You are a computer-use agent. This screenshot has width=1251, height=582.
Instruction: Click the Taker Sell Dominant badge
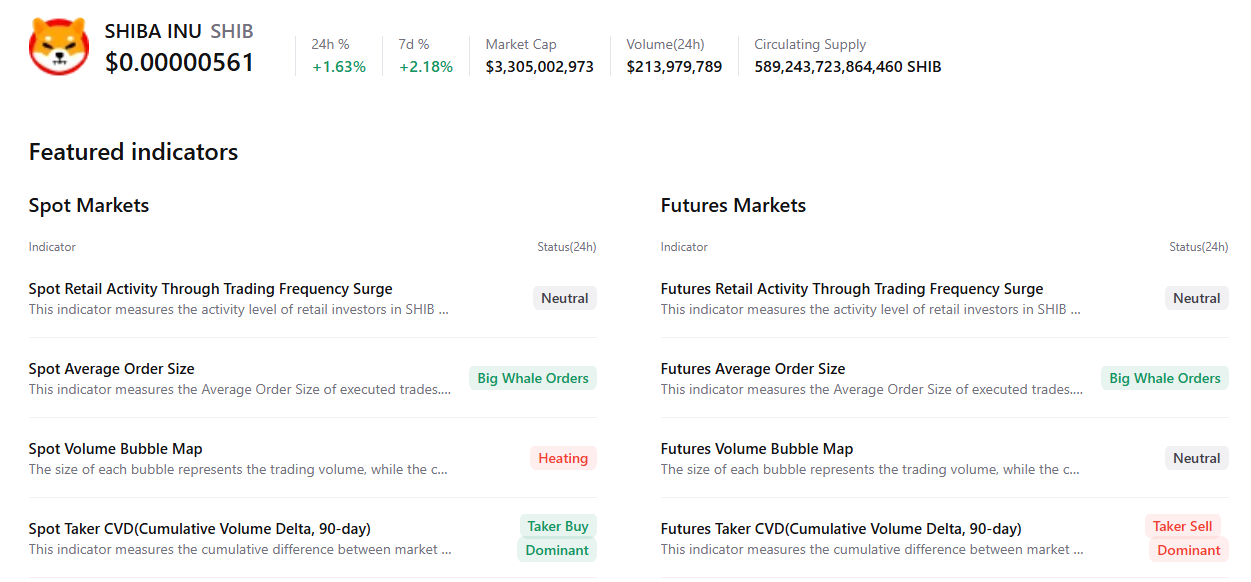click(x=1186, y=538)
